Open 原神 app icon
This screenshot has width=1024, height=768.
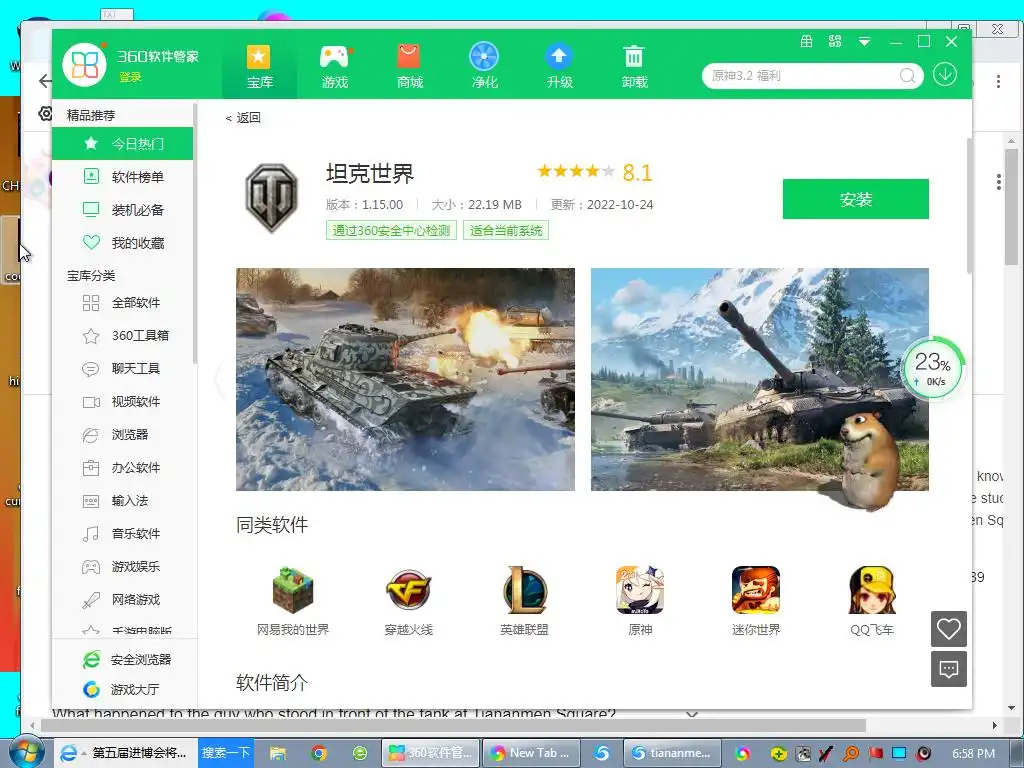tap(640, 590)
